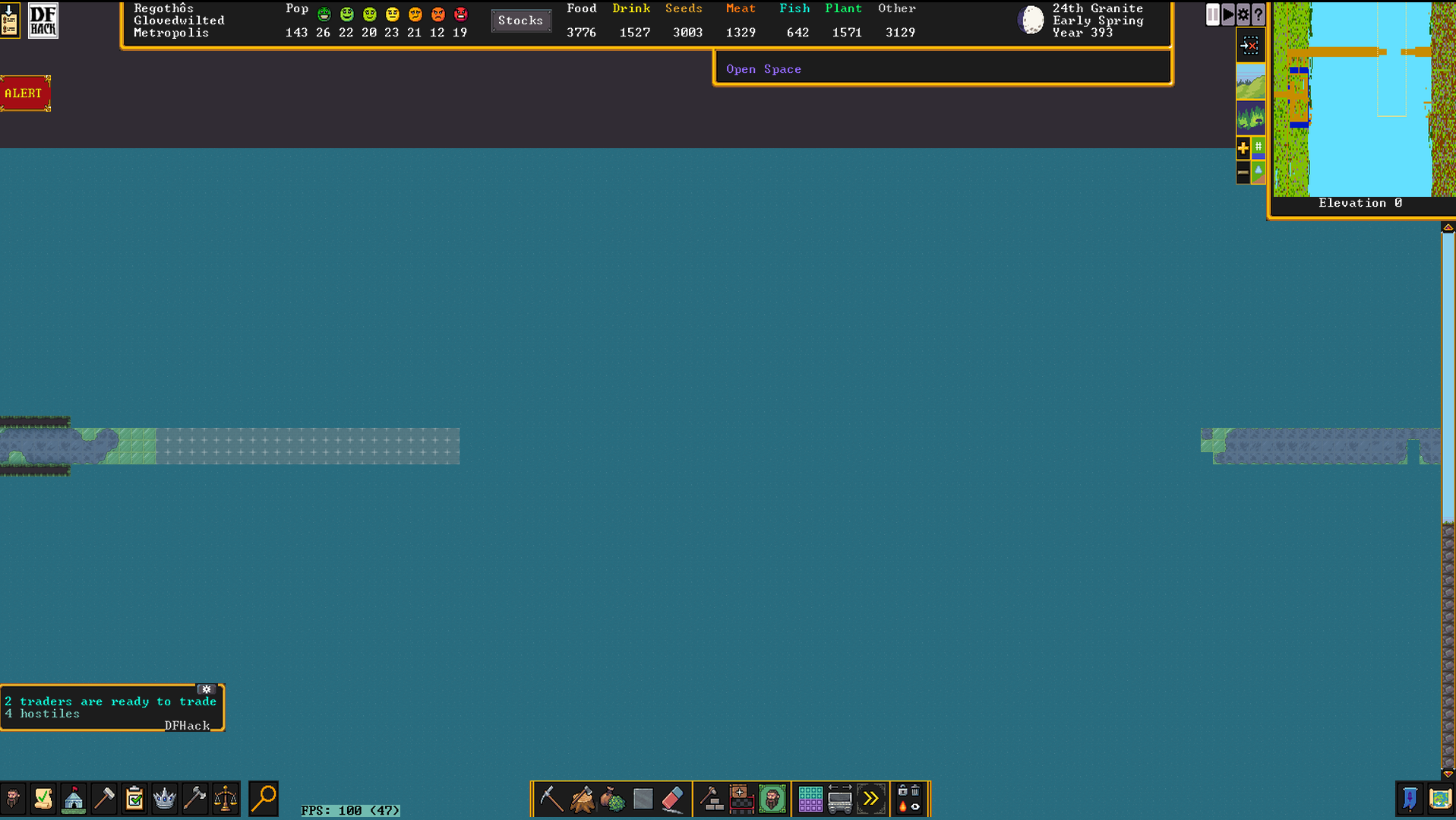
Task: Open the minecart hauling routes icon
Action: click(x=840, y=799)
